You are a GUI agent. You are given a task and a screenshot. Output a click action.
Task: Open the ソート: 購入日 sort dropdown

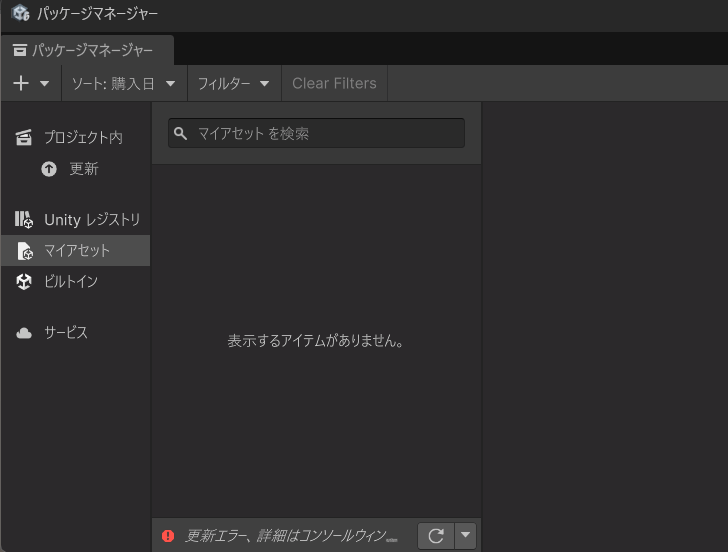[124, 84]
